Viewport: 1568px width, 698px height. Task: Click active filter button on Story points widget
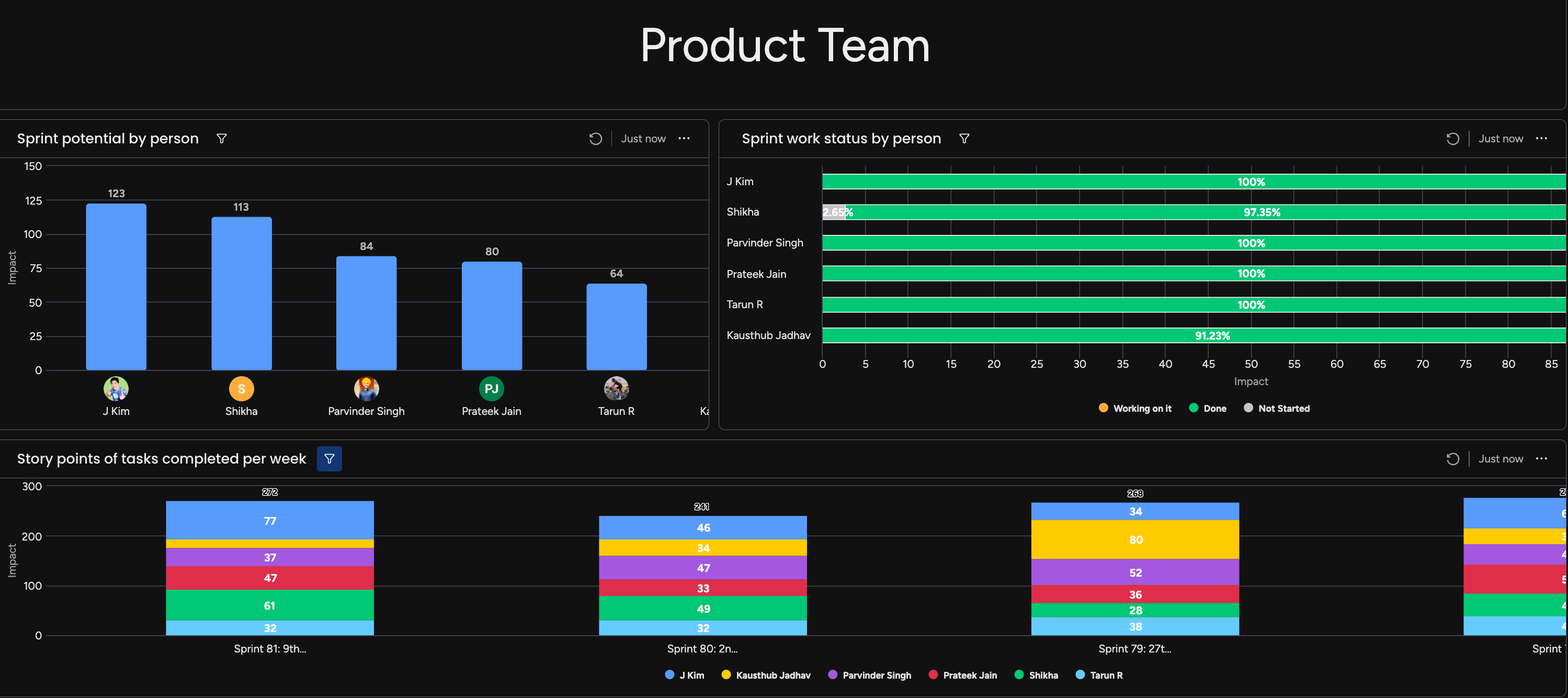[329, 459]
